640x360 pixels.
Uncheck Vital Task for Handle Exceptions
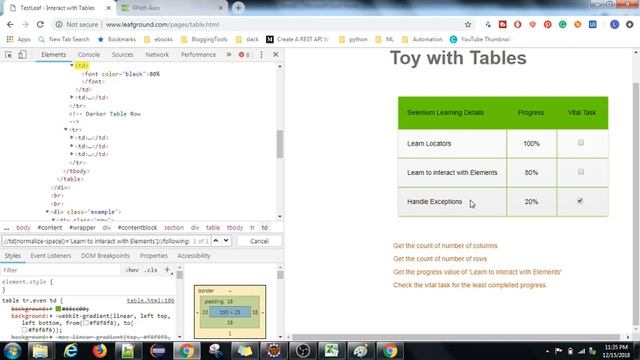click(580, 201)
